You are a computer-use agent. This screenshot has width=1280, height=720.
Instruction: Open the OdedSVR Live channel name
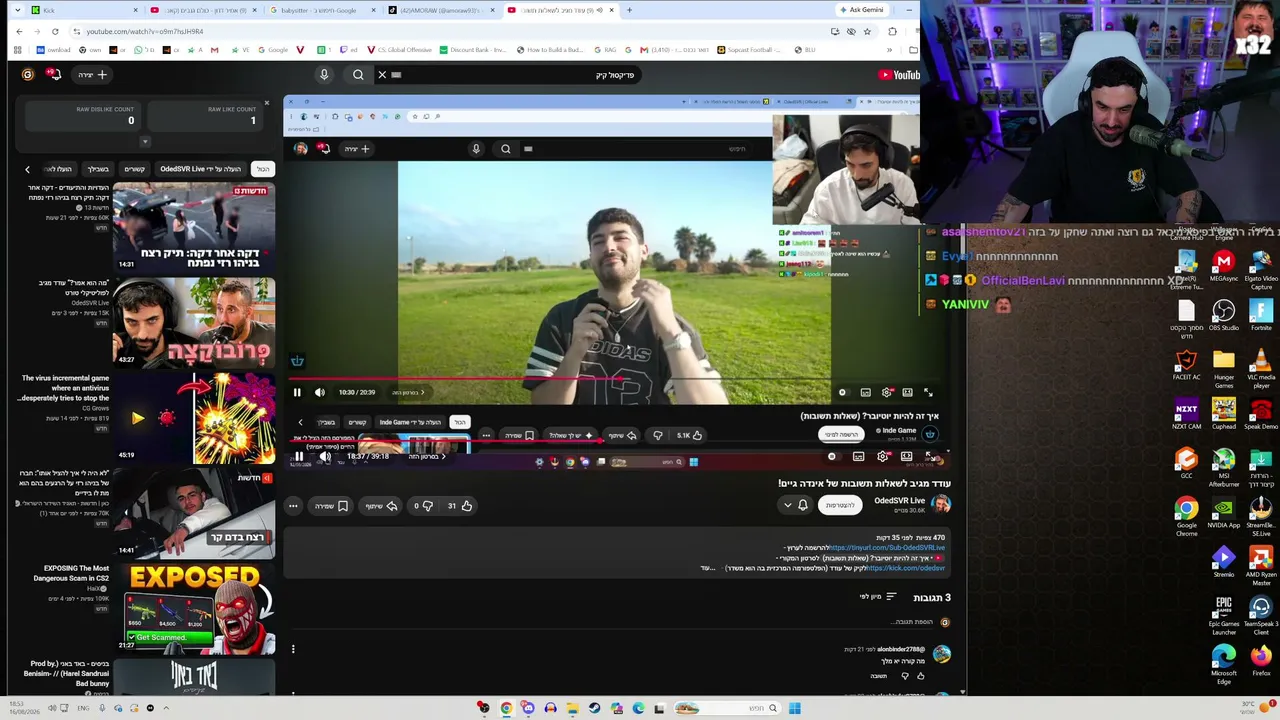coord(900,500)
